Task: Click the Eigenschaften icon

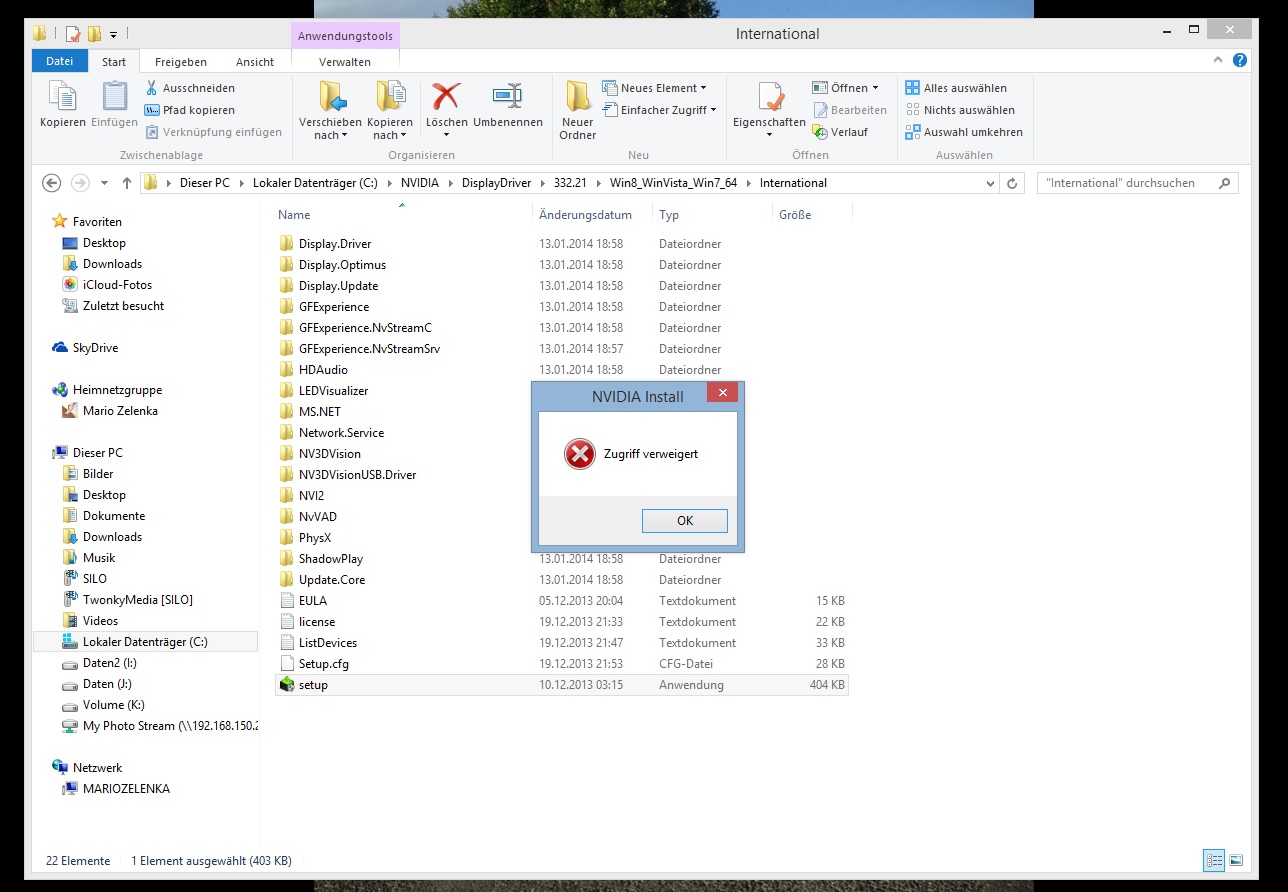Action: coord(769,98)
